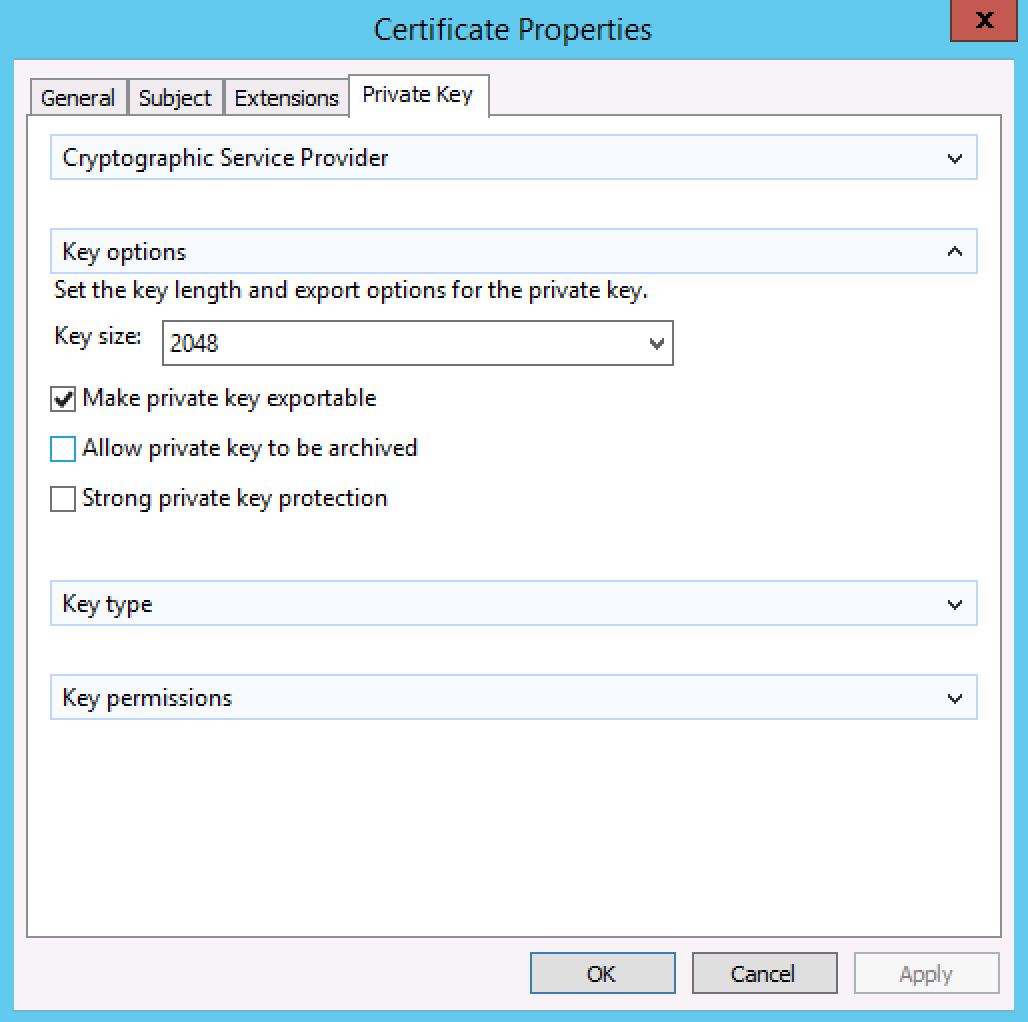Check Strong private key protection
1028x1022 pixels.
63,499
